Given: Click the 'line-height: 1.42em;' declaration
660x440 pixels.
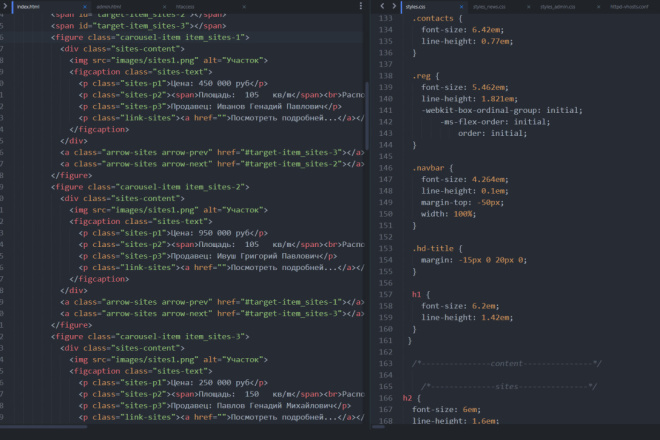Looking at the screenshot, I should [x=467, y=317].
